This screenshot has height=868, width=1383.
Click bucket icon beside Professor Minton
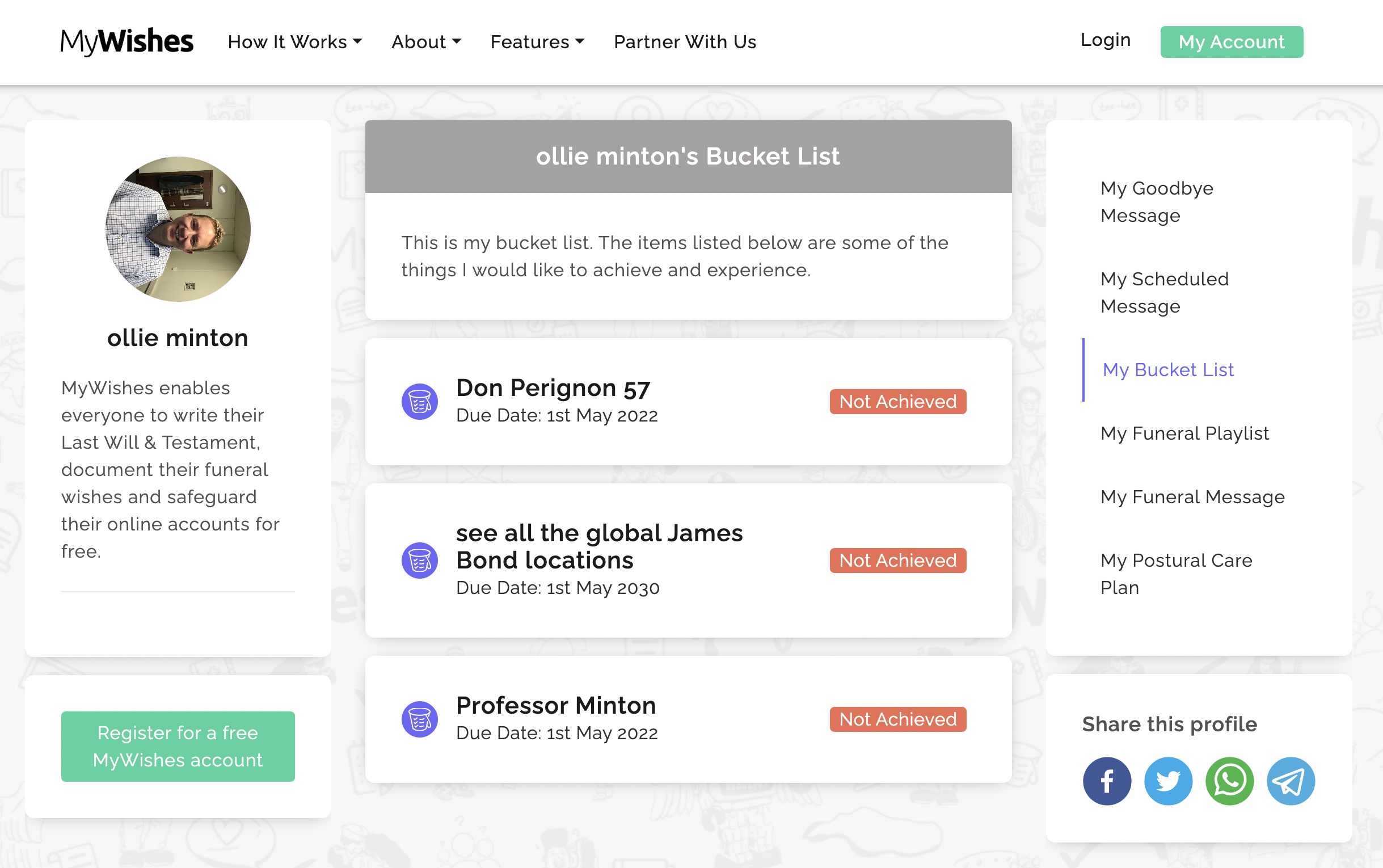pyautogui.click(x=419, y=719)
